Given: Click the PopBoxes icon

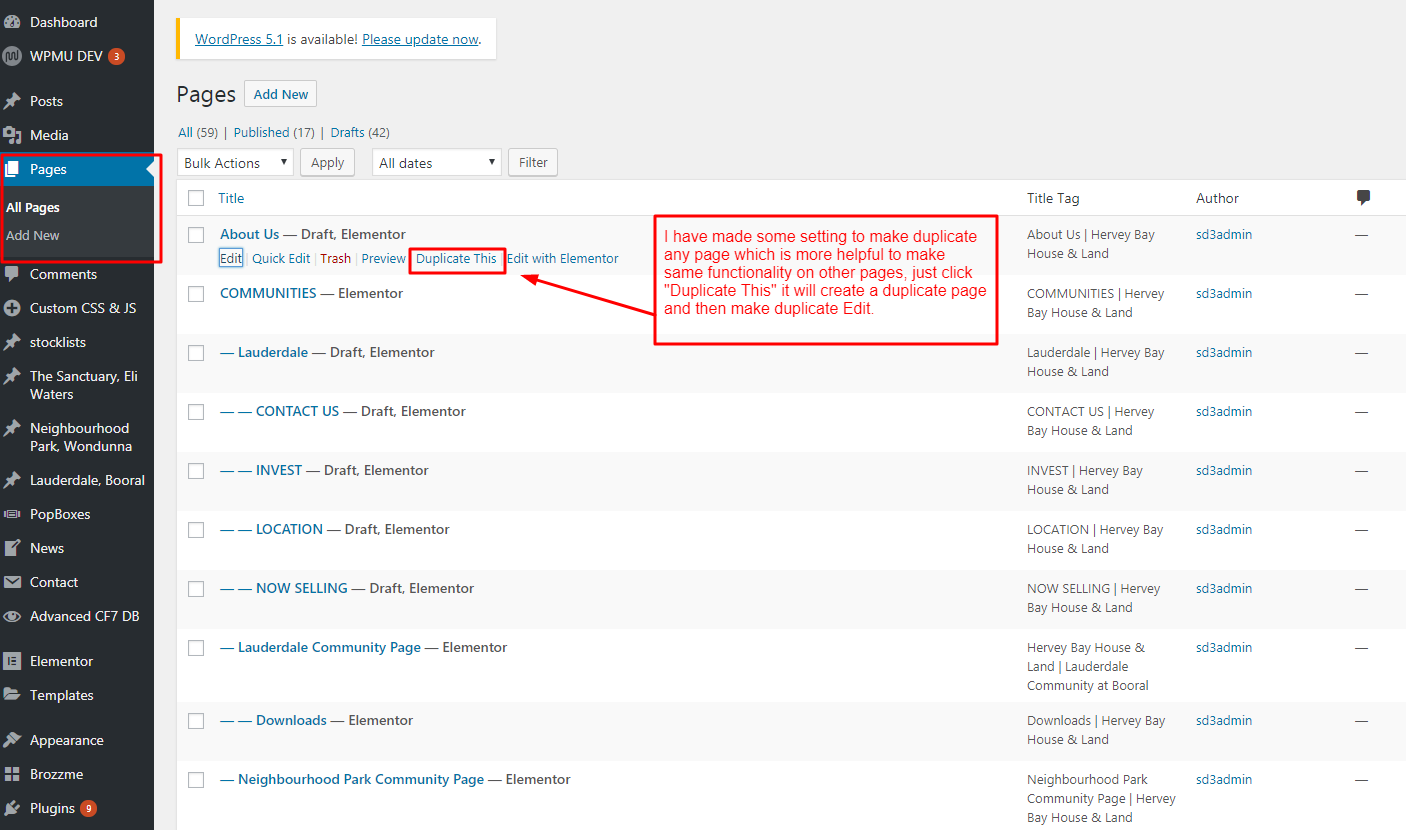Looking at the screenshot, I should 12,514.
